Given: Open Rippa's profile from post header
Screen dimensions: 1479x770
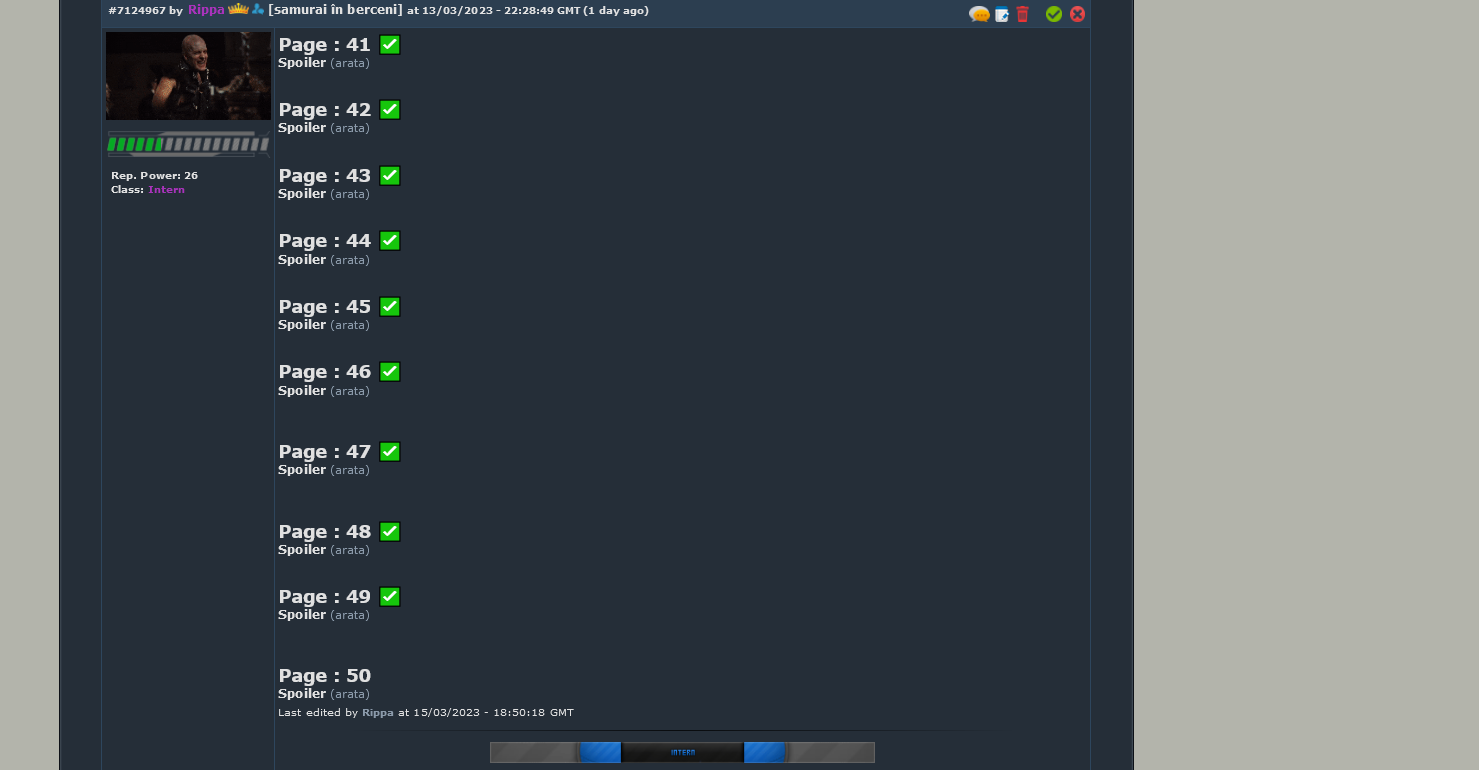Looking at the screenshot, I should tap(206, 10).
